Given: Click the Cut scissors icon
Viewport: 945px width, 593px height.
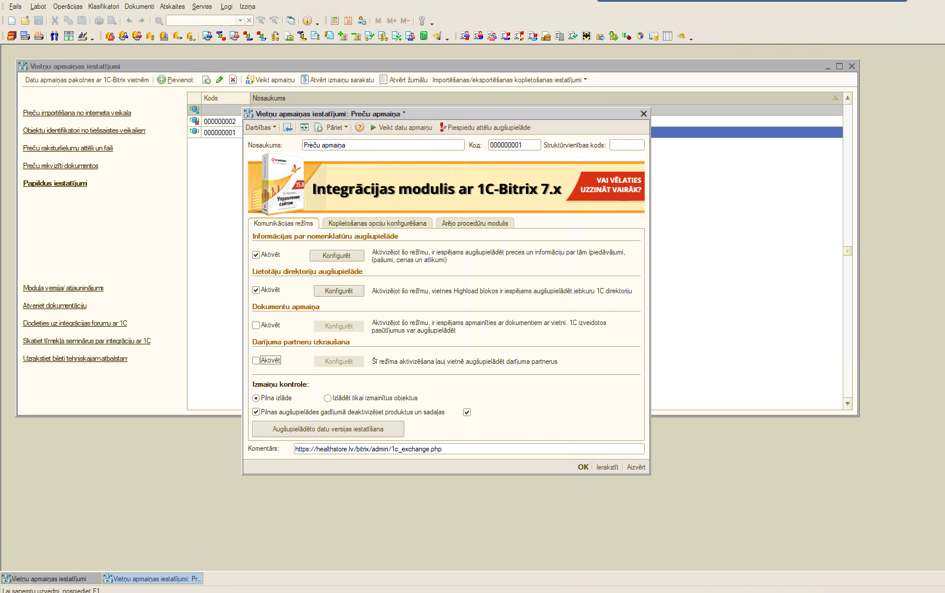Looking at the screenshot, I should [x=55, y=20].
